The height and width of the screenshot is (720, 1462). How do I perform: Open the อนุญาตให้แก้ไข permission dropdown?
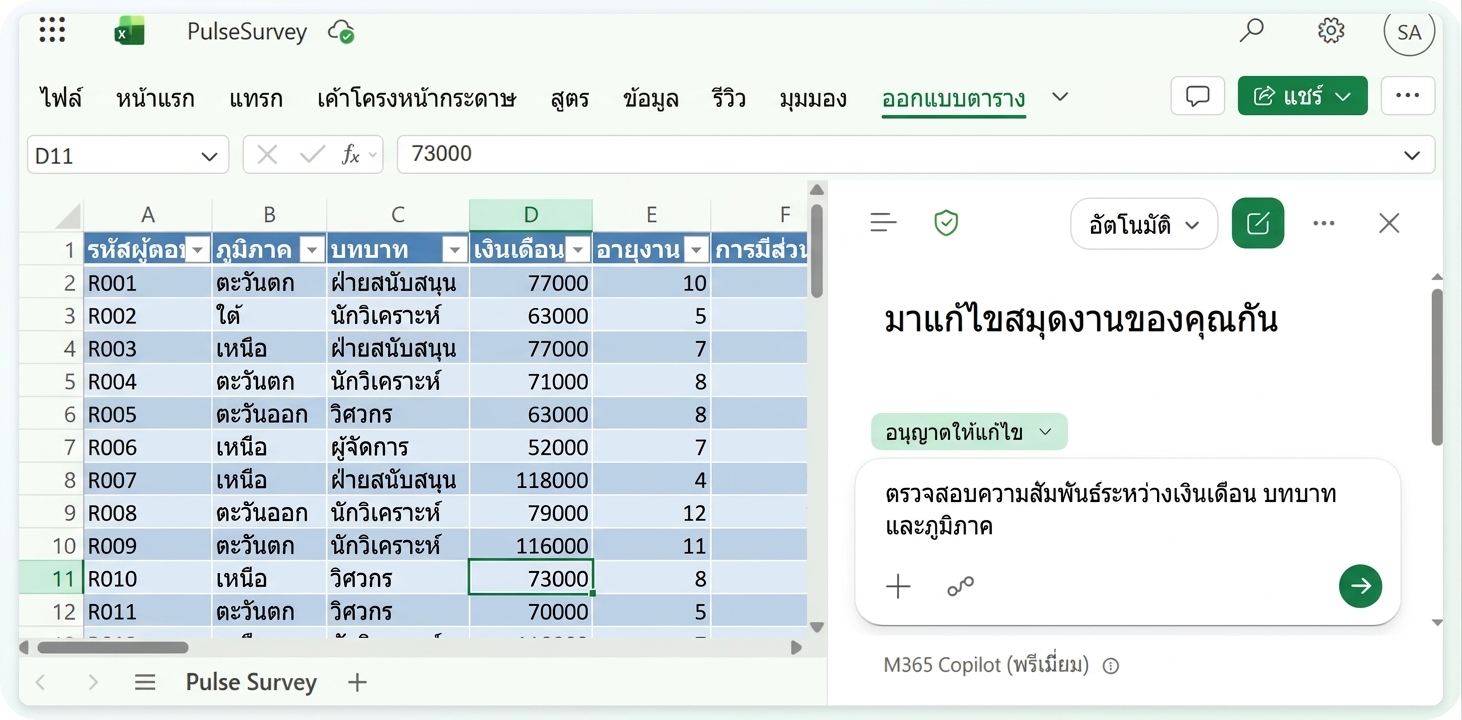tap(969, 432)
